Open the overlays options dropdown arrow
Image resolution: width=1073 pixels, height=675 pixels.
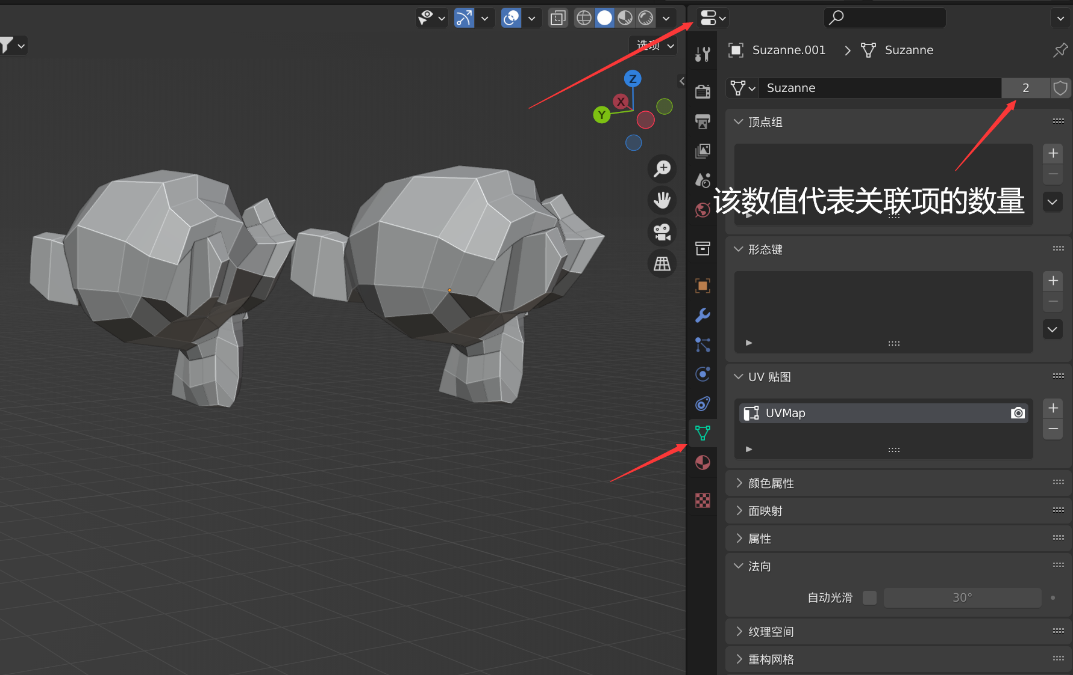[531, 18]
